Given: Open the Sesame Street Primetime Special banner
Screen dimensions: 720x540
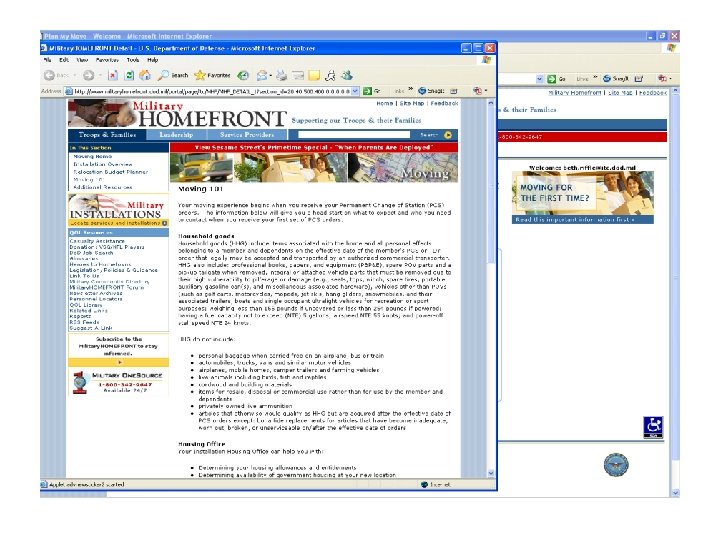Looking at the screenshot, I should (314, 147).
